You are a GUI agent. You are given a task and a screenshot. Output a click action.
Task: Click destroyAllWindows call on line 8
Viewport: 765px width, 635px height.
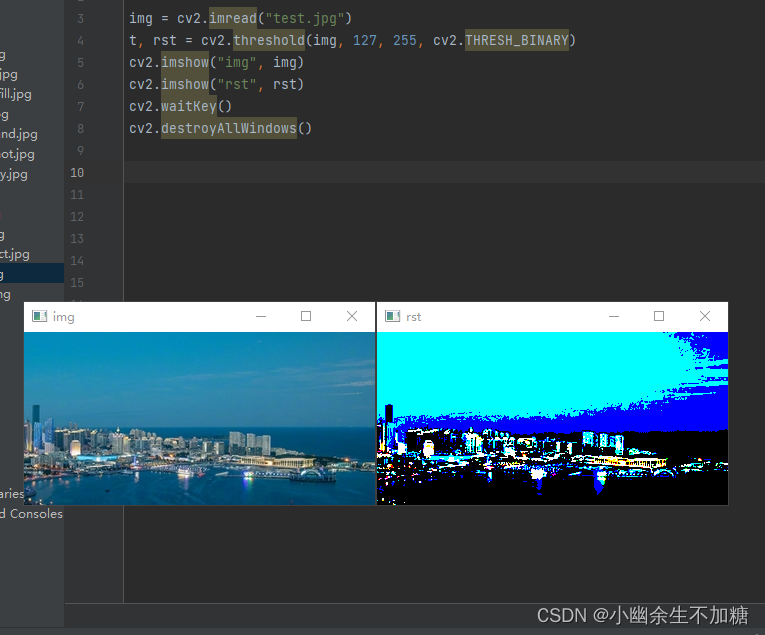point(229,128)
